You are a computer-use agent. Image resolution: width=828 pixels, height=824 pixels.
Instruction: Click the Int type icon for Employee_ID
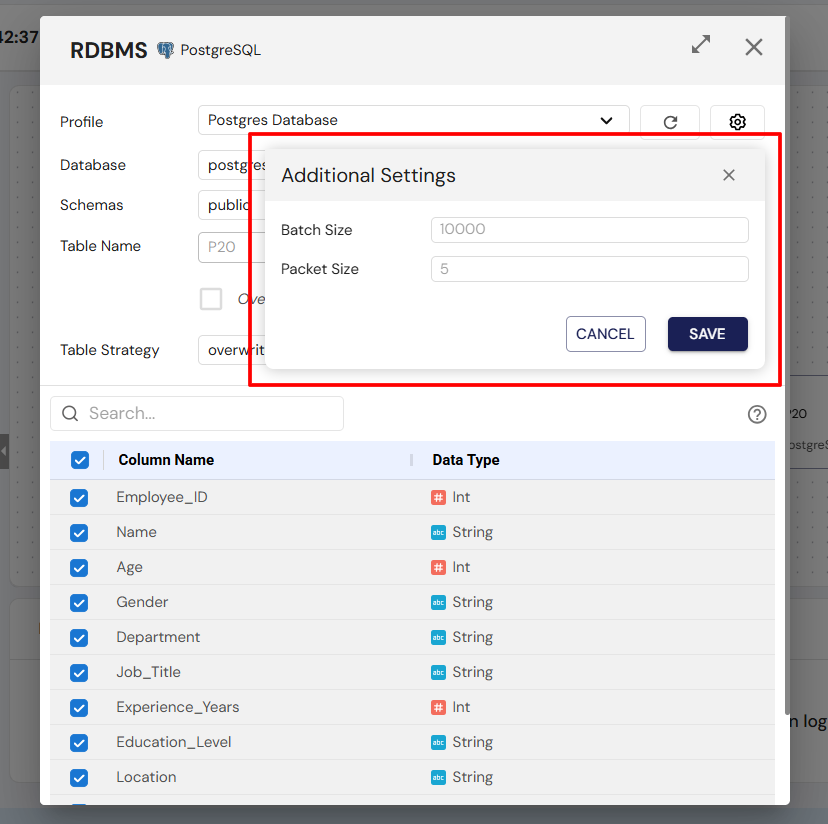pos(438,497)
